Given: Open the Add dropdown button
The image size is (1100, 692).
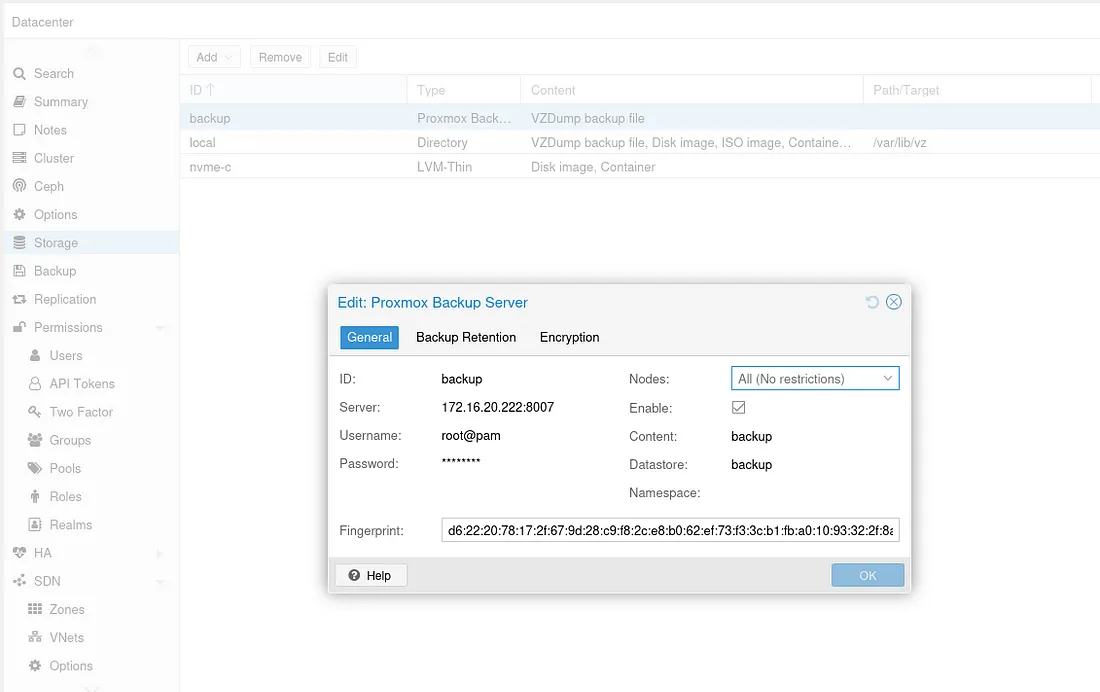Looking at the screenshot, I should (x=214, y=57).
